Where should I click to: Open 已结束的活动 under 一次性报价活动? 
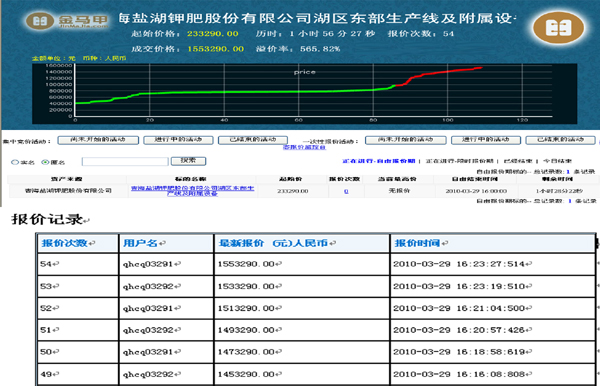[561, 140]
